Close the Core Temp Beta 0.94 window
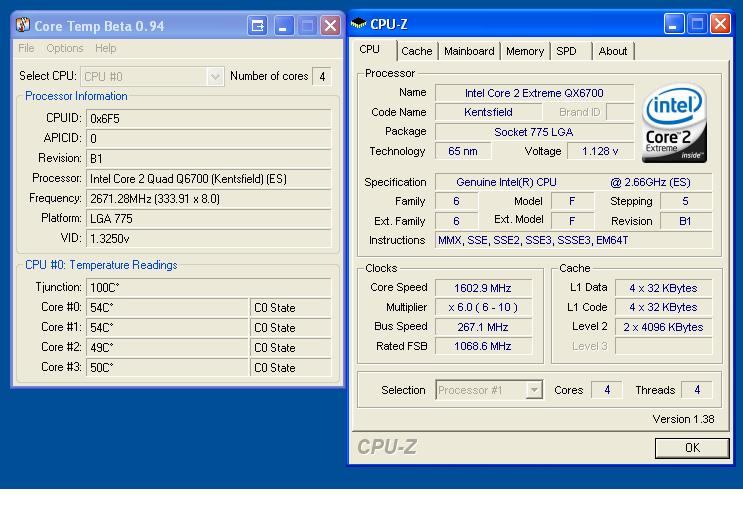The image size is (743, 512). pos(331,25)
